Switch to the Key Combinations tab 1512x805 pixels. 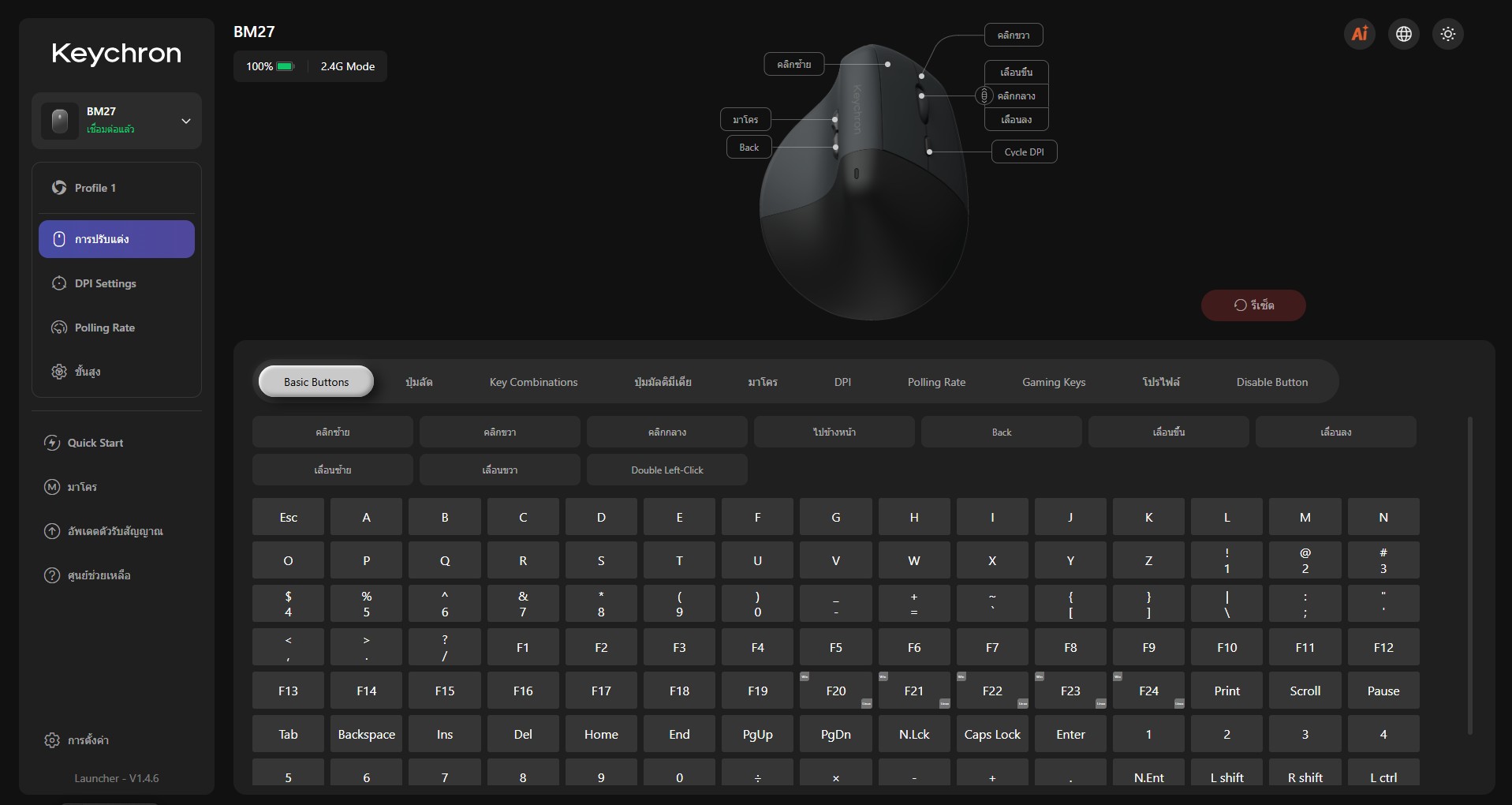[x=534, y=382]
